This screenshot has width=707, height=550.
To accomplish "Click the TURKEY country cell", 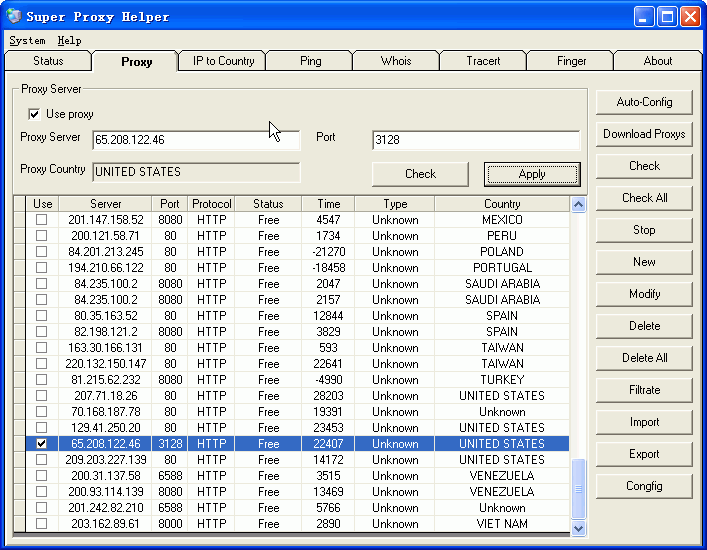I will 502,380.
